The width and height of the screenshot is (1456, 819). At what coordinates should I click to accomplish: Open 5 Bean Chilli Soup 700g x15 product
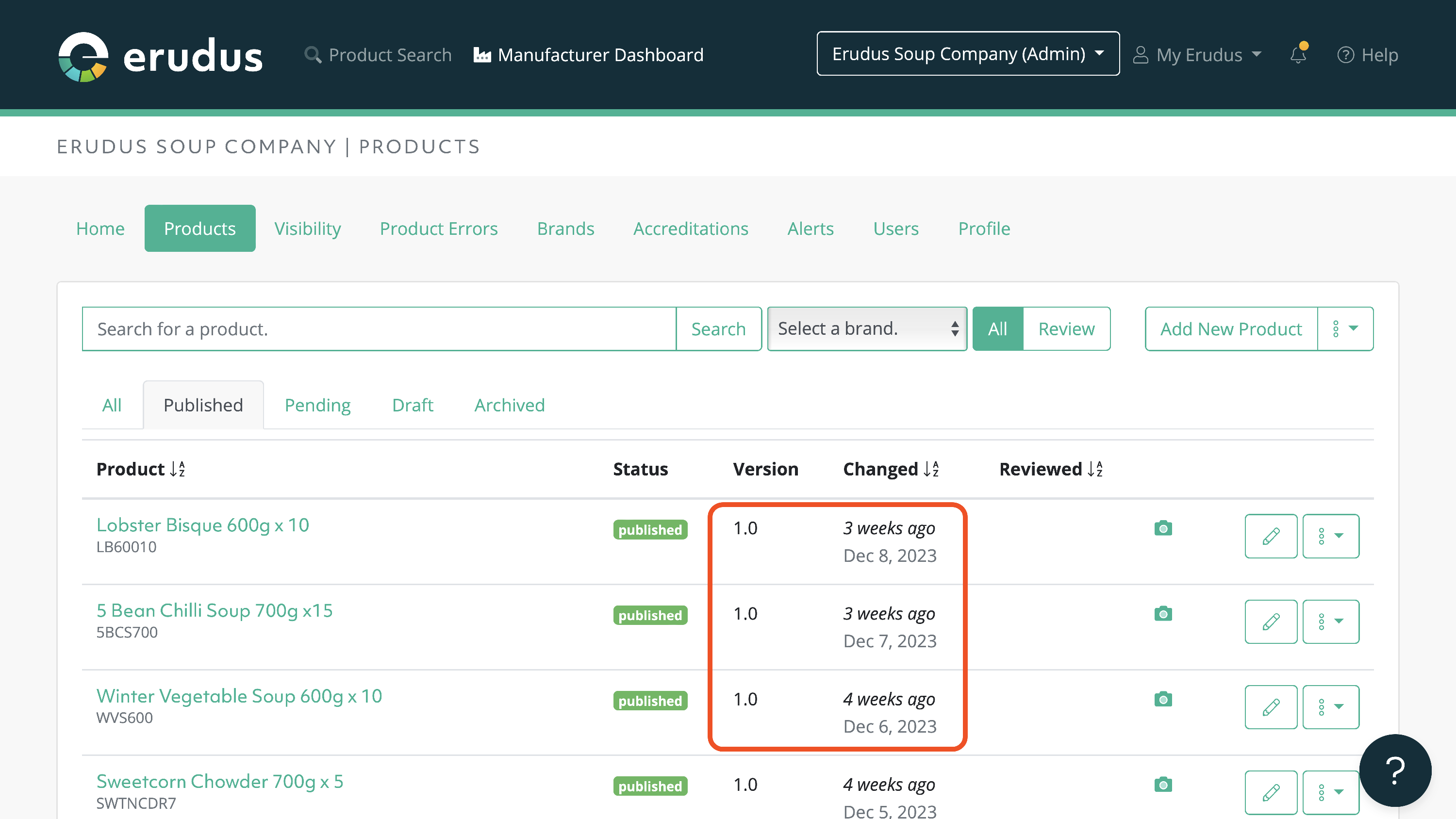click(x=215, y=610)
